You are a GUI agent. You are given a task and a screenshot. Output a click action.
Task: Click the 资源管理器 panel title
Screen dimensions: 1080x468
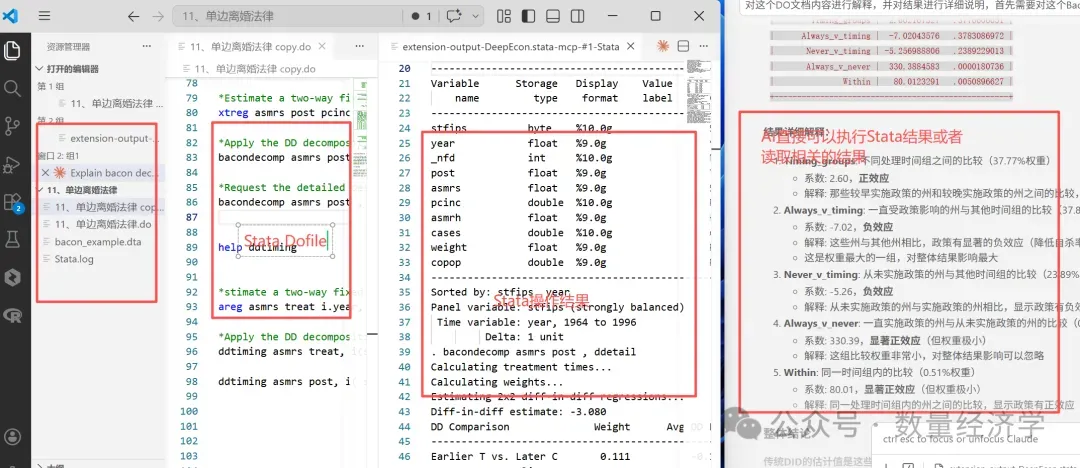tap(68, 46)
